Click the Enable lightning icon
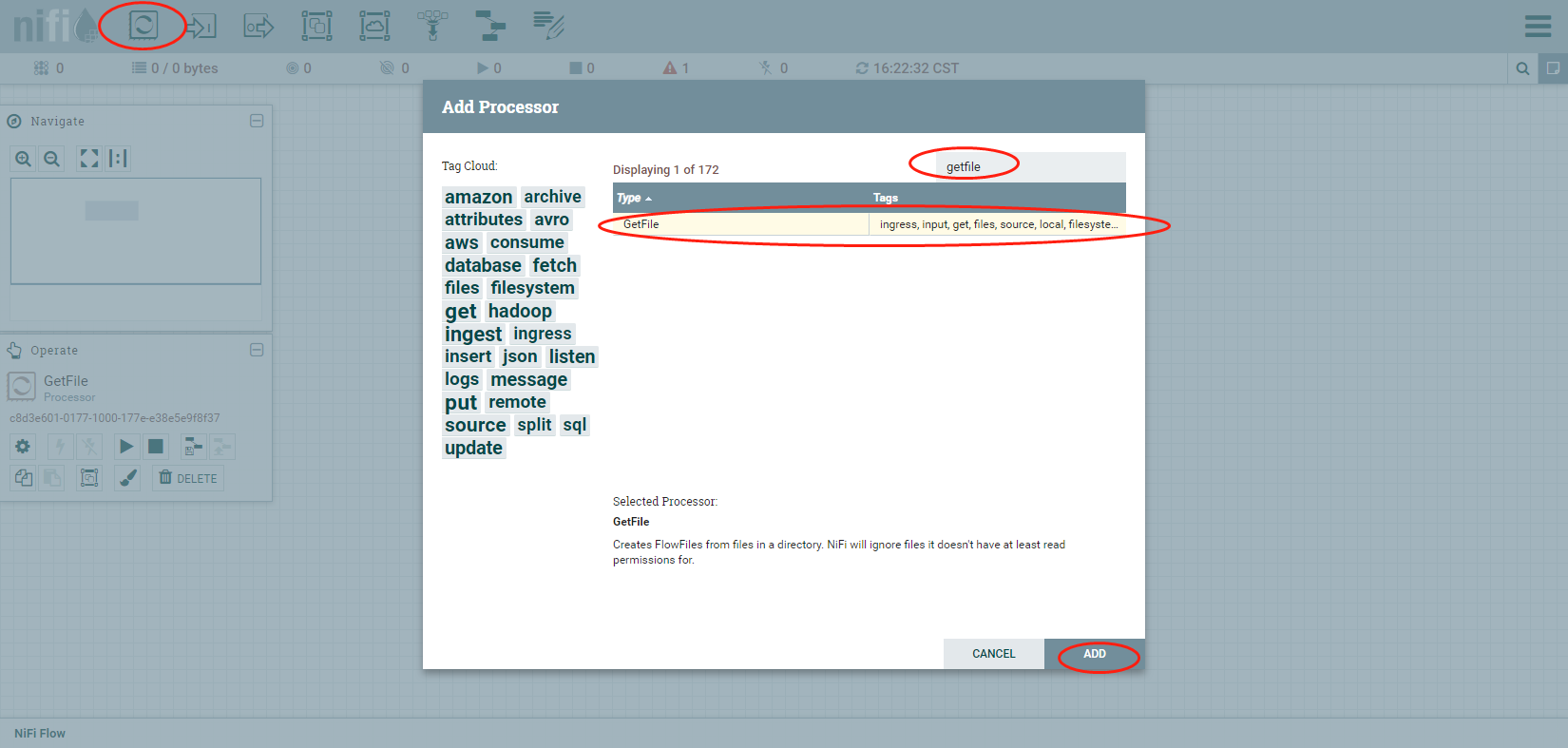The width and height of the screenshot is (1568, 748). (x=60, y=447)
